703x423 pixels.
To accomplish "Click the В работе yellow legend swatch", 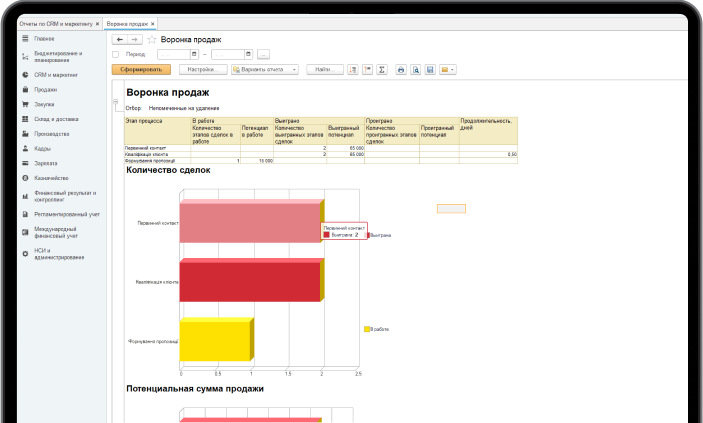I will 367,329.
